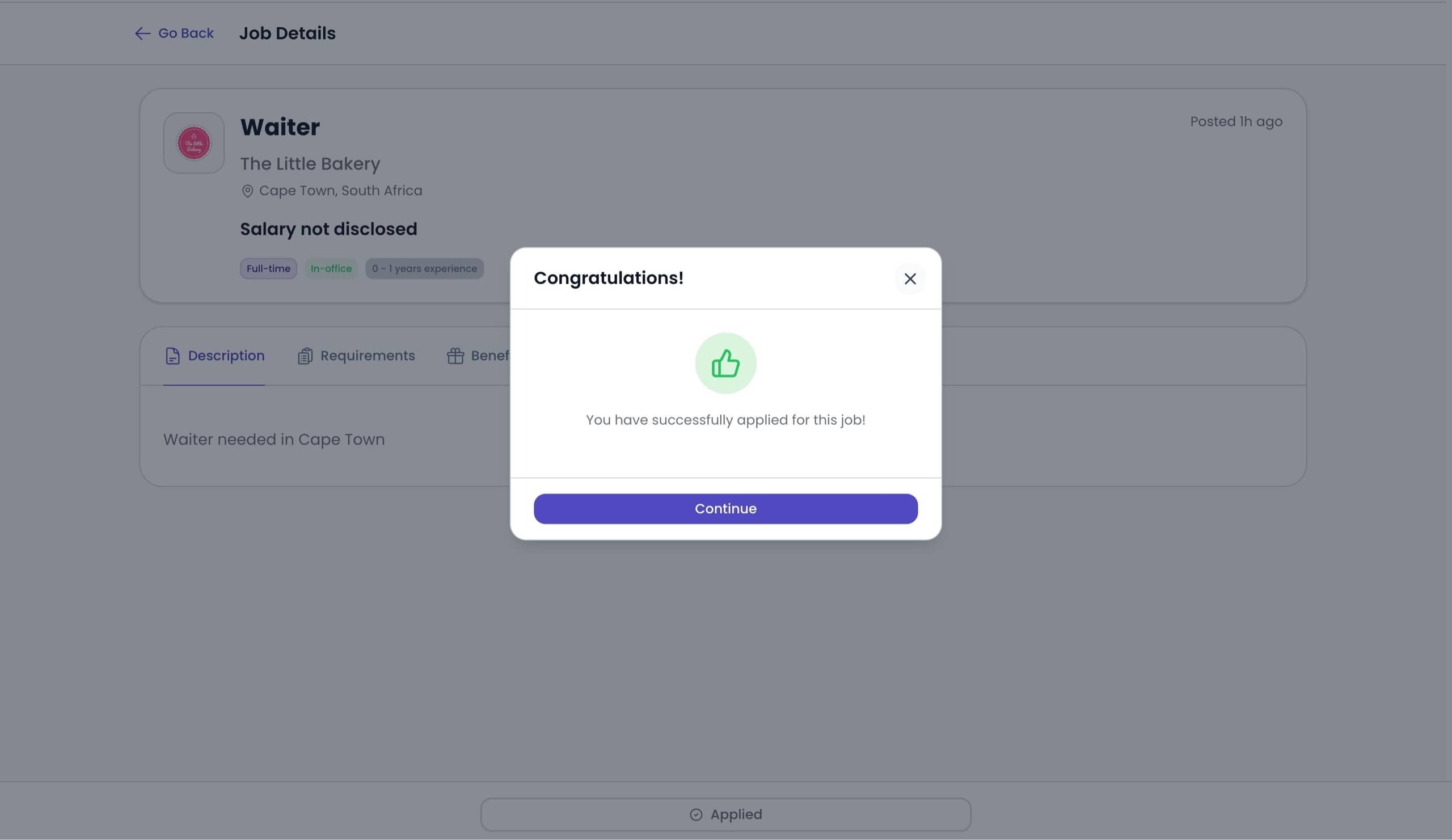Select the document icon beside Description
The height and width of the screenshot is (840, 1452).
coord(173,356)
